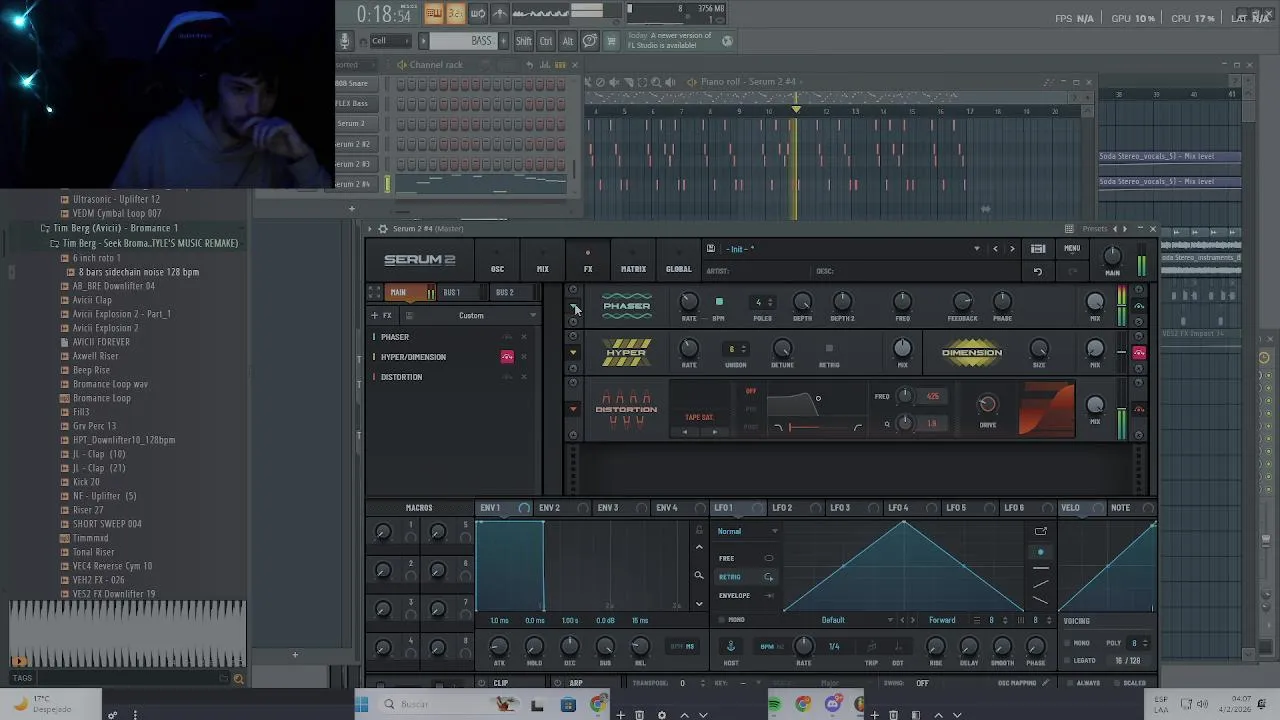The image size is (1280, 720).
Task: Toggle the Phaser BPM sync switch
Action: click(x=719, y=302)
